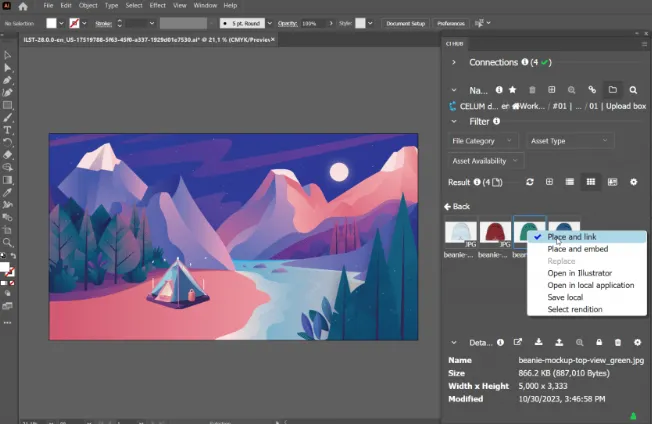Select the Direct Selection tool

[x=7, y=67]
